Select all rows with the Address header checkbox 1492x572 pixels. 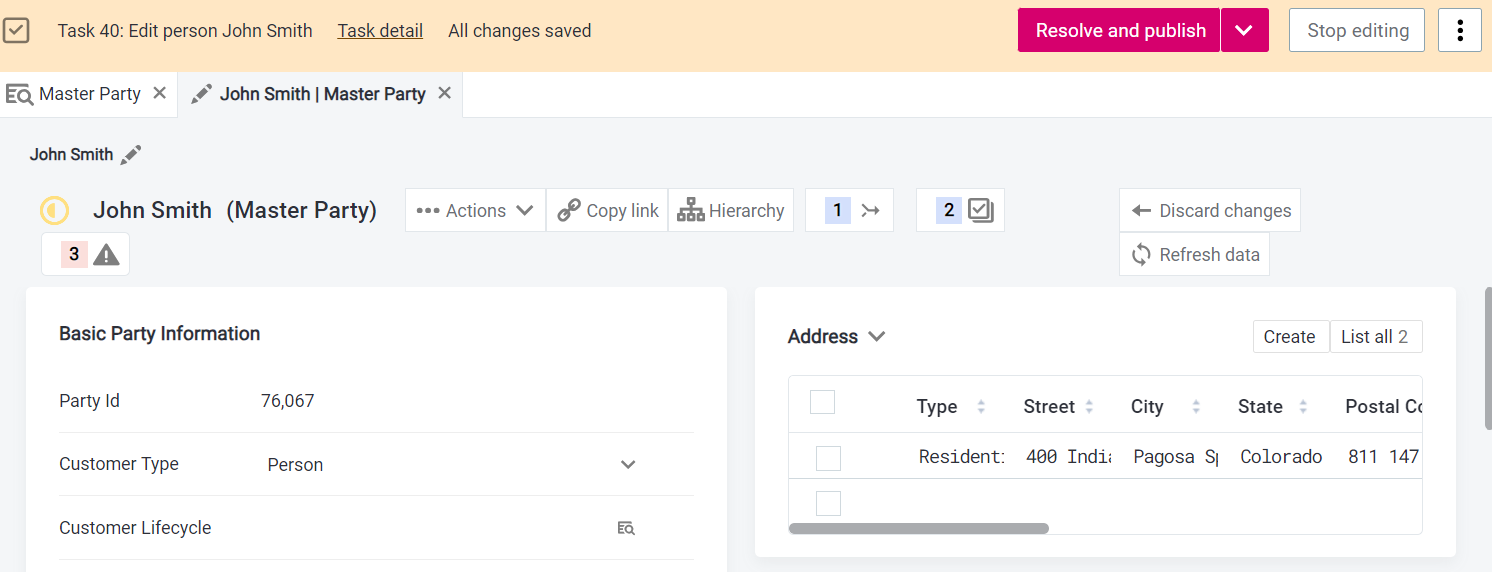[822, 402]
